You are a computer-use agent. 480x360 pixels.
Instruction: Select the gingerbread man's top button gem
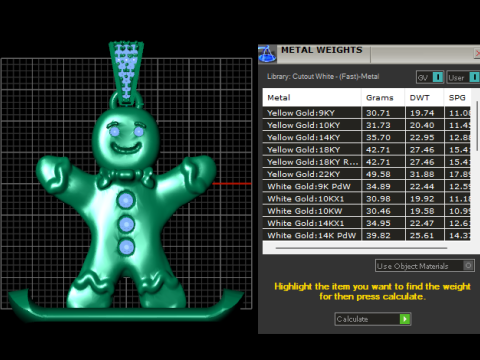pos(126,200)
